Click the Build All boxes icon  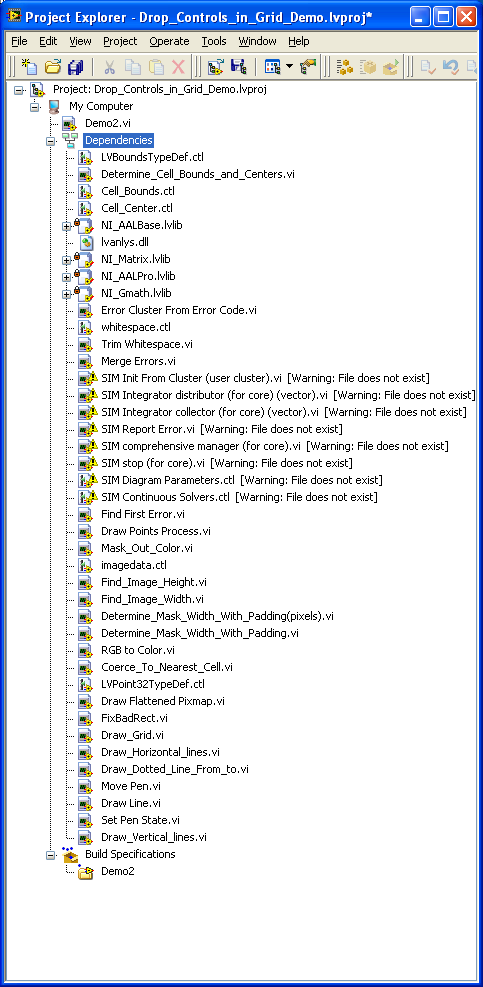344,67
